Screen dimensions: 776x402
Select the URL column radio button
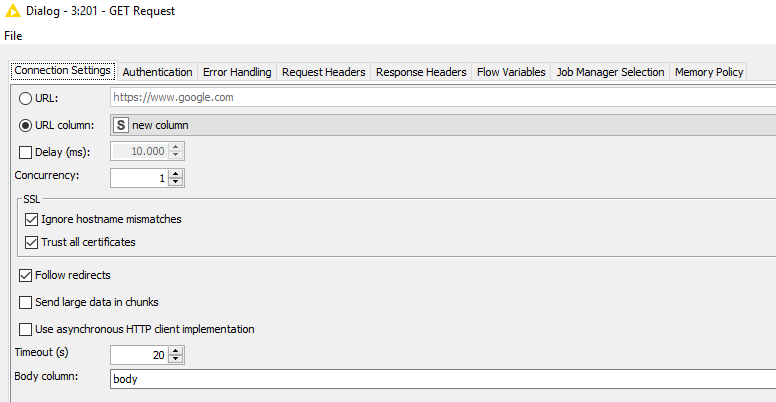coord(26,125)
